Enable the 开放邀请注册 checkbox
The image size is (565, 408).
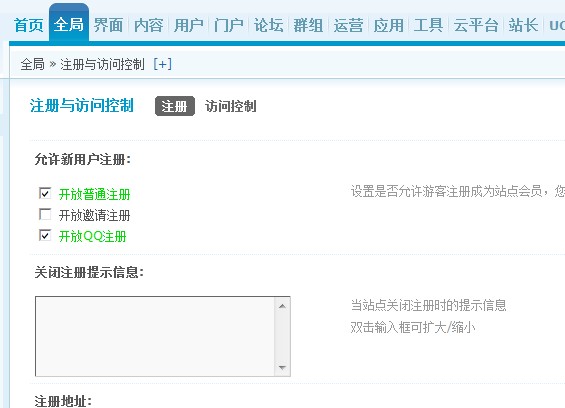(x=45, y=214)
